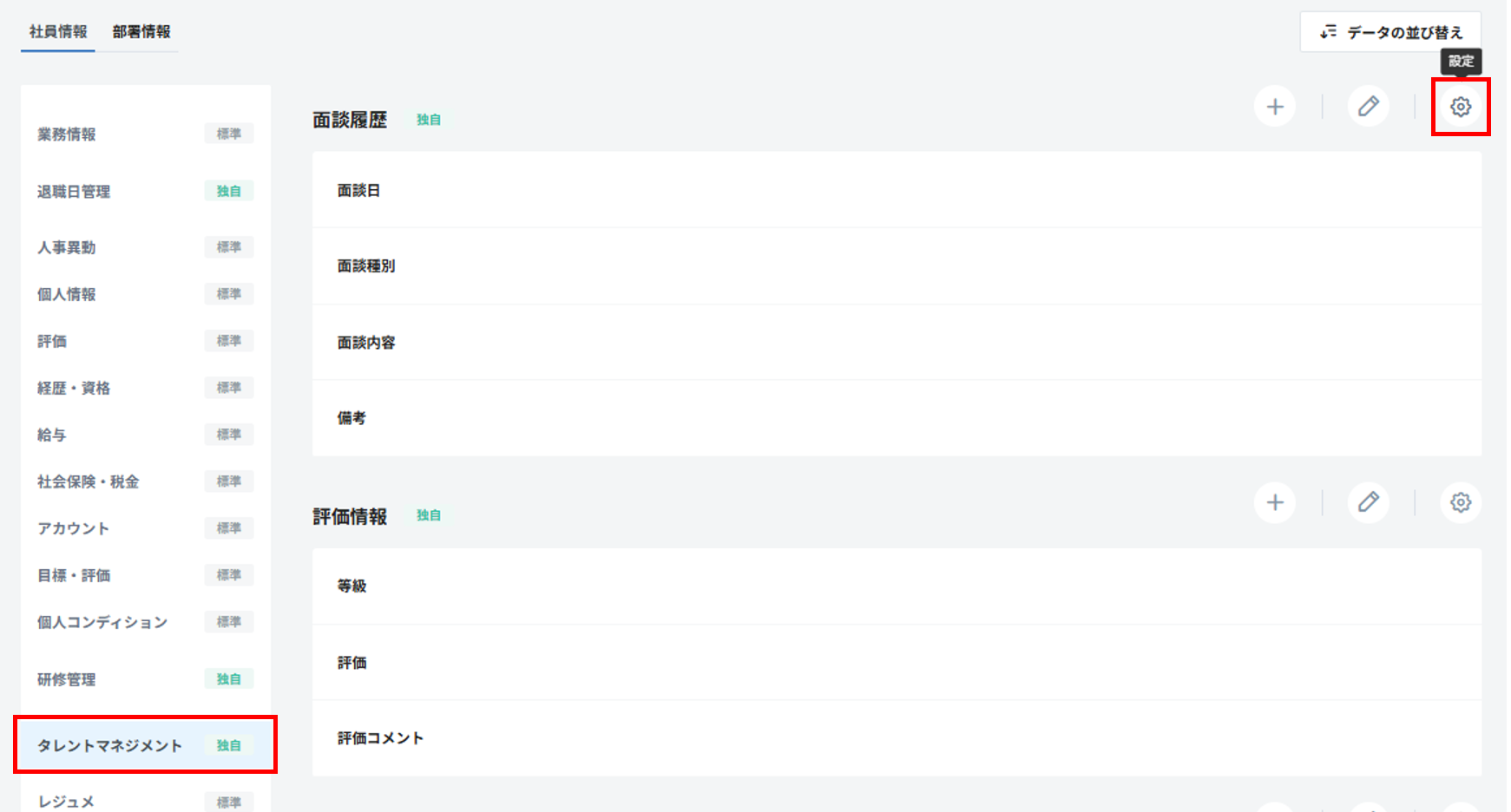The width and height of the screenshot is (1511, 812).
Task: Switch to the 部署情報 tab
Action: coord(141,32)
